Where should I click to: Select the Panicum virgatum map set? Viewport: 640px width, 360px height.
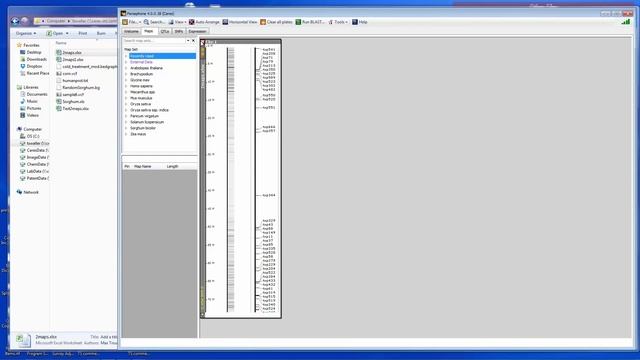click(144, 116)
